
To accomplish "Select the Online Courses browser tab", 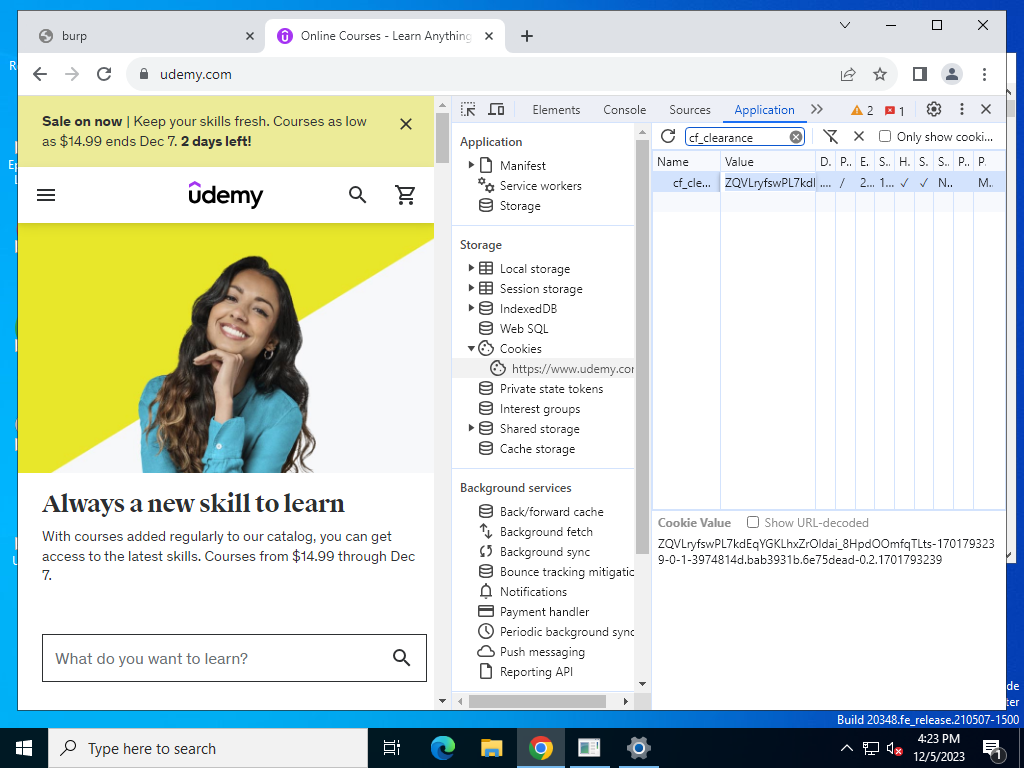I will [385, 36].
